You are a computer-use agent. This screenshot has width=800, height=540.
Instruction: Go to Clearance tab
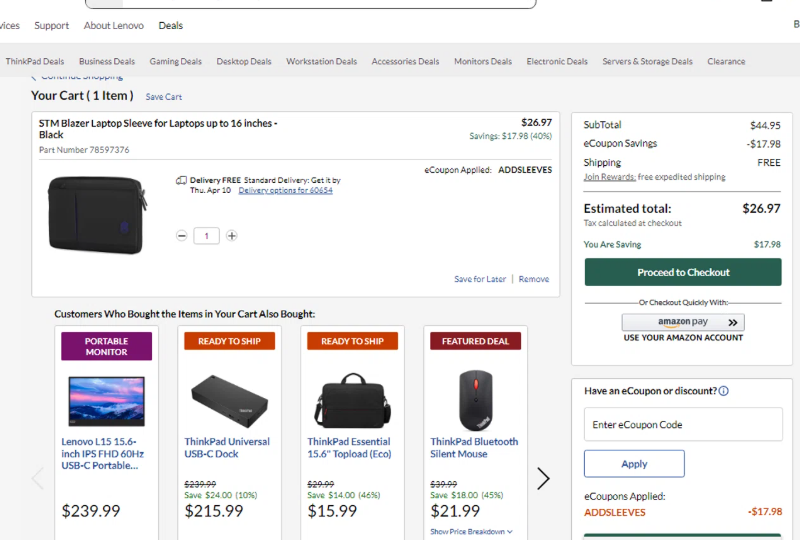pos(726,61)
